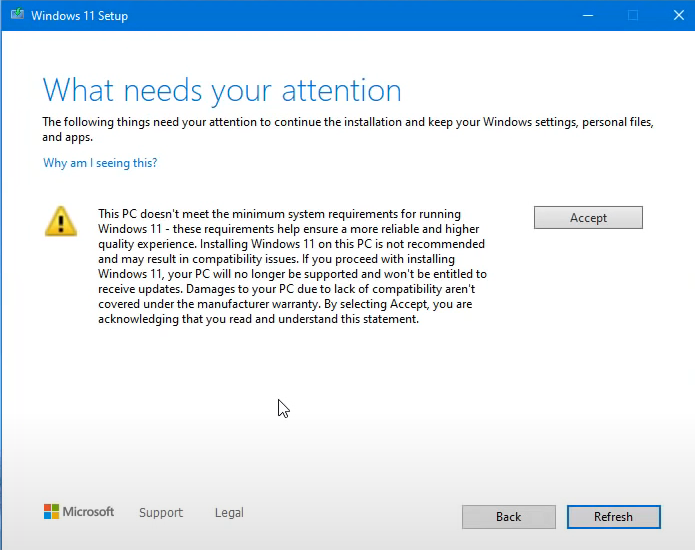Click the Microsoft logo
This screenshot has height=550, width=695.
point(79,511)
